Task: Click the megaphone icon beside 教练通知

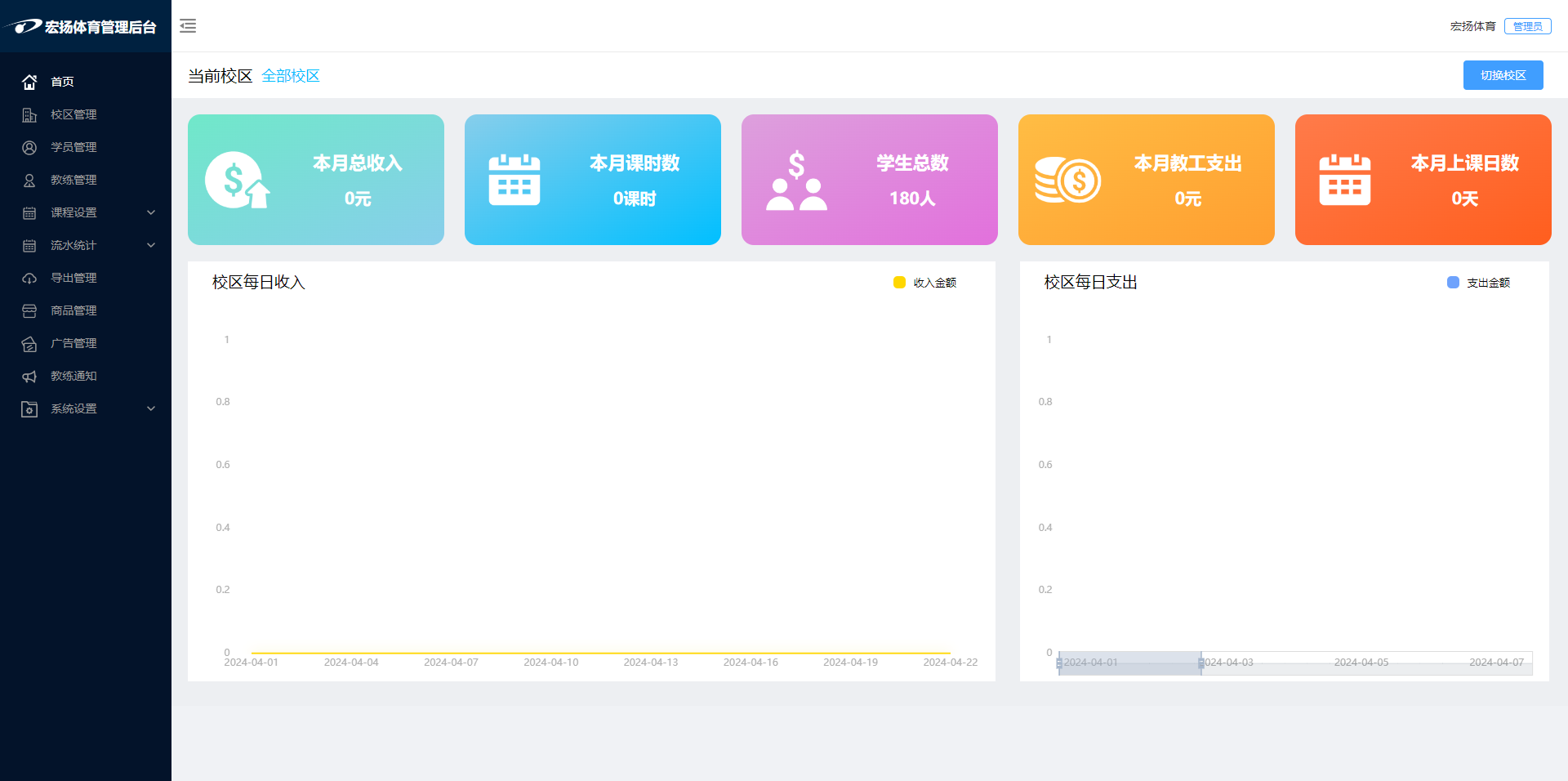Action: [x=29, y=376]
